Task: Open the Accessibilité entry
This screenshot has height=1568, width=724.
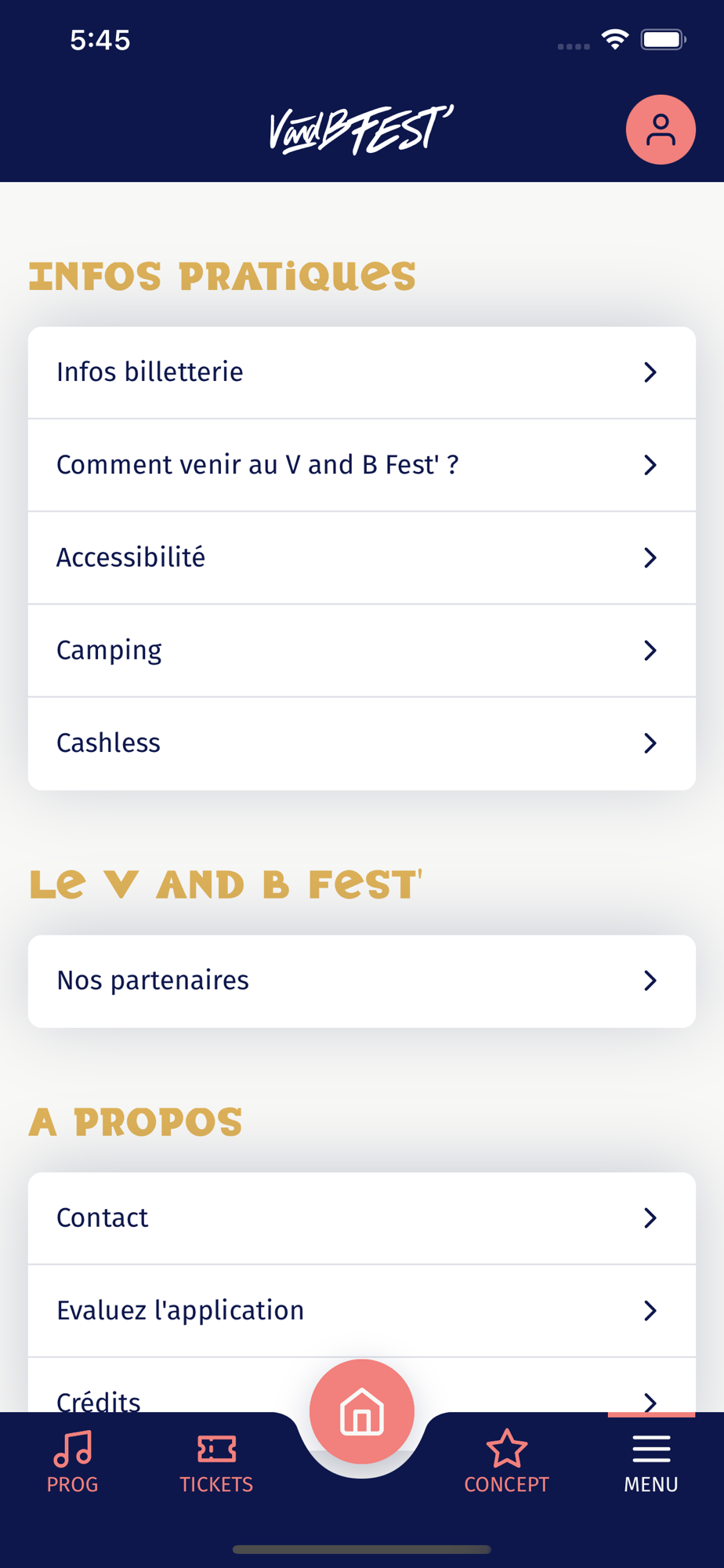Action: (362, 557)
